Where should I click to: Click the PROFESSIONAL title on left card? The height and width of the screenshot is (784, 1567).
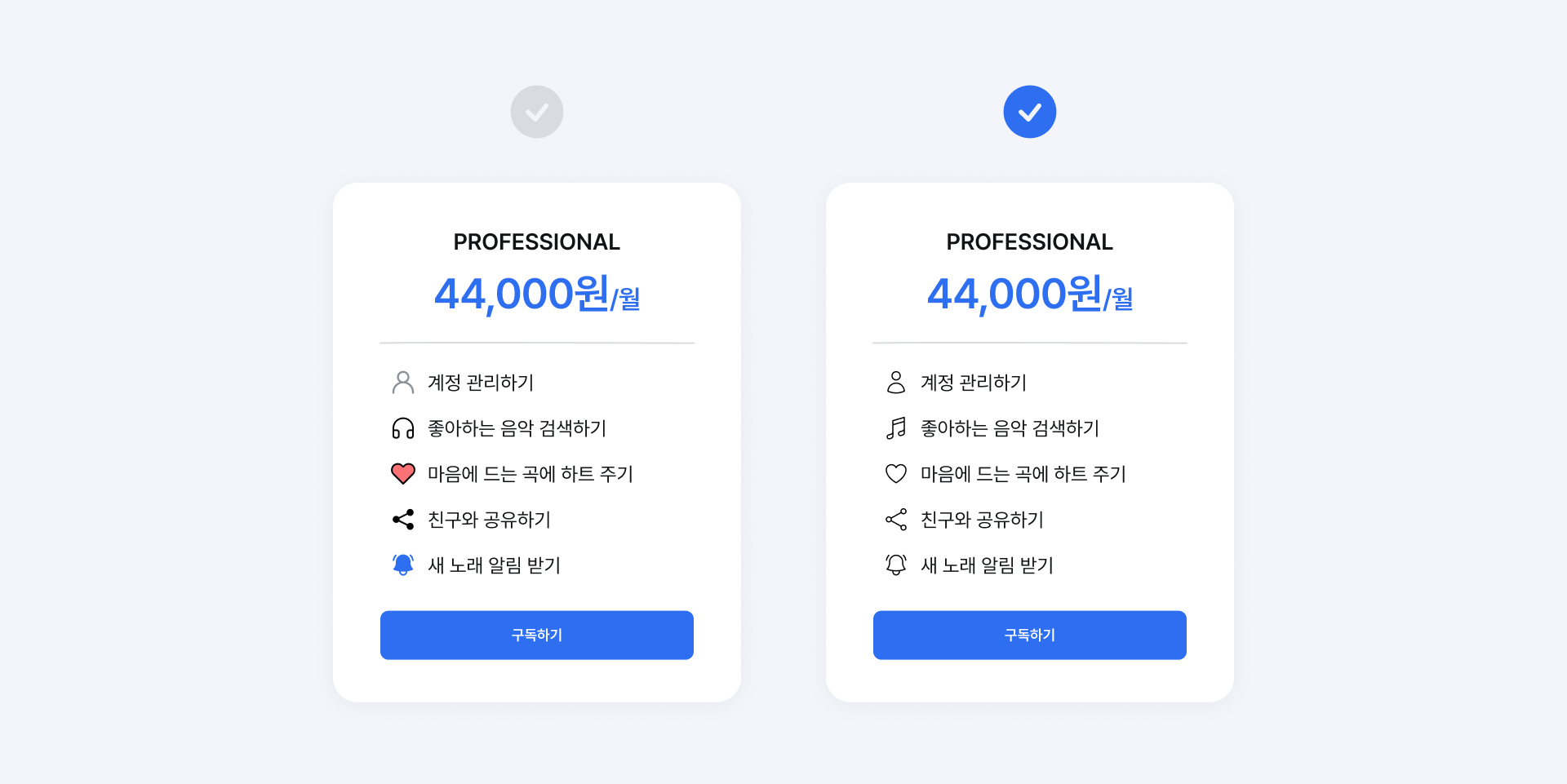click(x=536, y=241)
